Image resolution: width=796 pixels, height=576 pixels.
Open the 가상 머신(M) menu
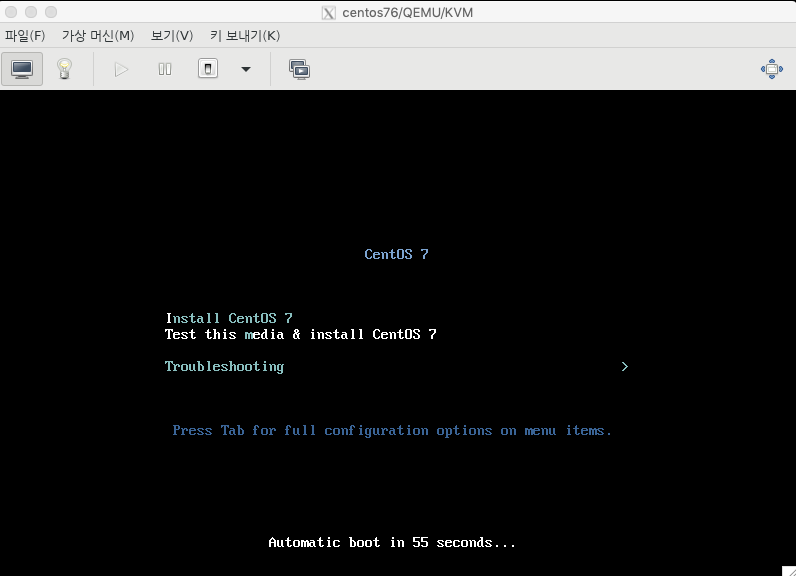point(98,36)
